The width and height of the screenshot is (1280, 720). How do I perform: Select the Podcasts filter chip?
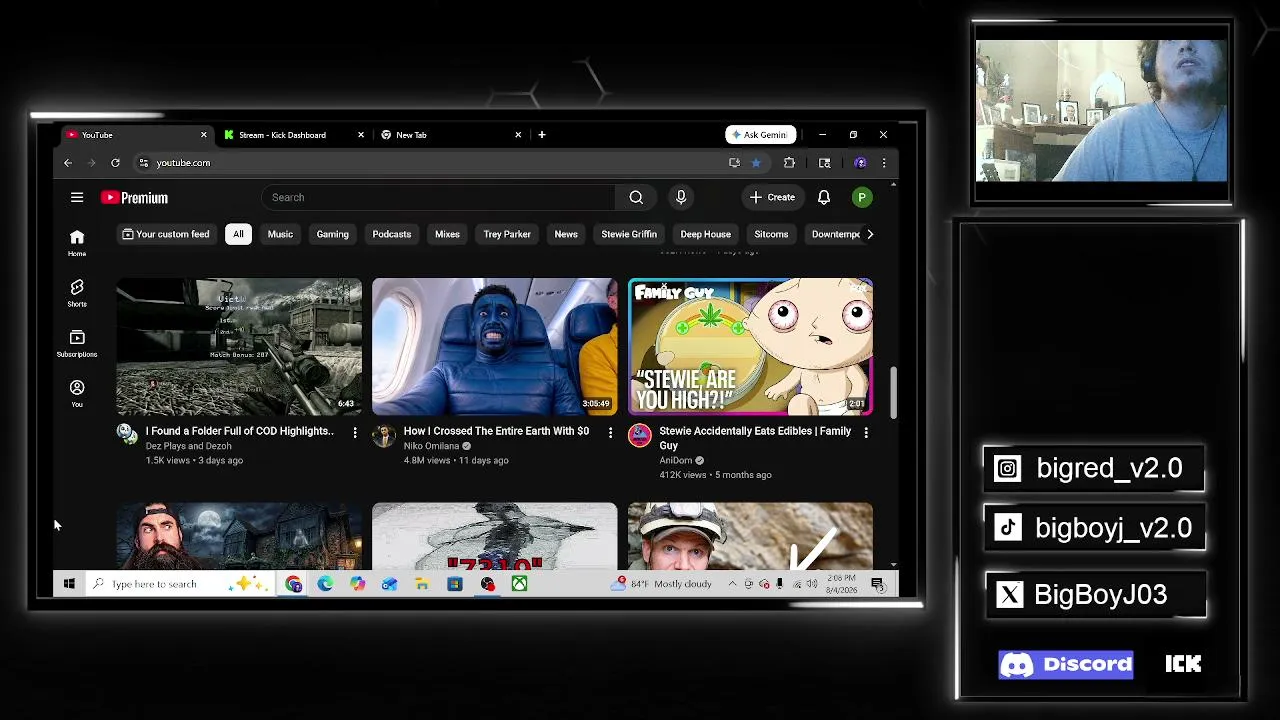tap(392, 234)
